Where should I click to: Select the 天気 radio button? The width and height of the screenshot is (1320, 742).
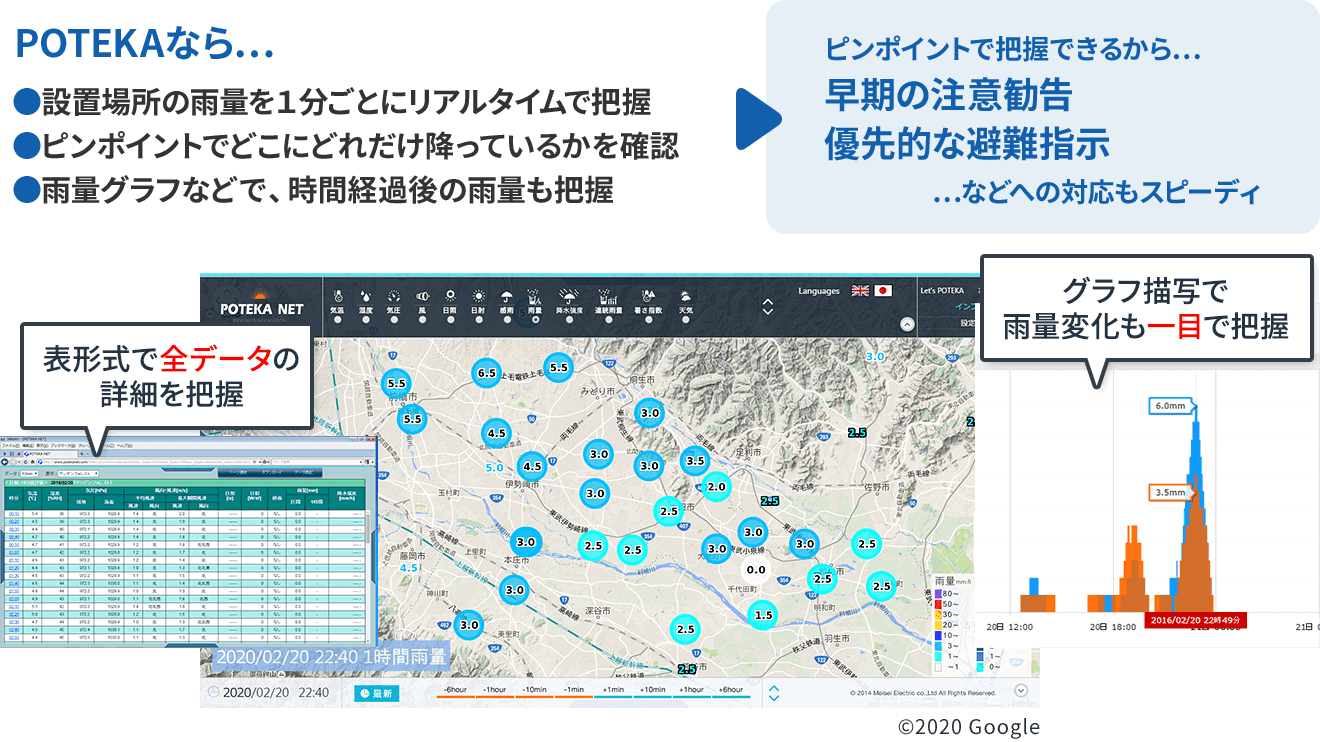pyautogui.click(x=686, y=319)
